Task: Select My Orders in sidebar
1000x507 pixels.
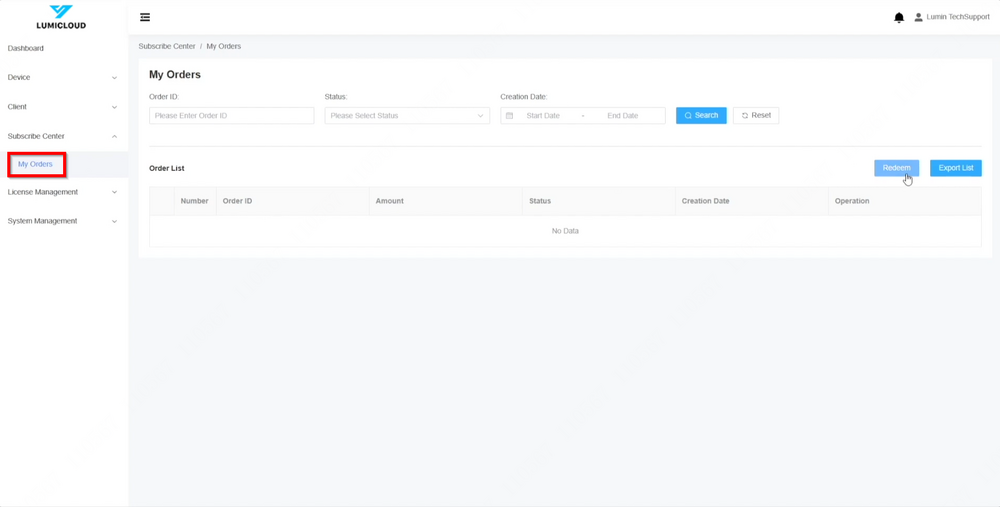Action: pyautogui.click(x=36, y=164)
